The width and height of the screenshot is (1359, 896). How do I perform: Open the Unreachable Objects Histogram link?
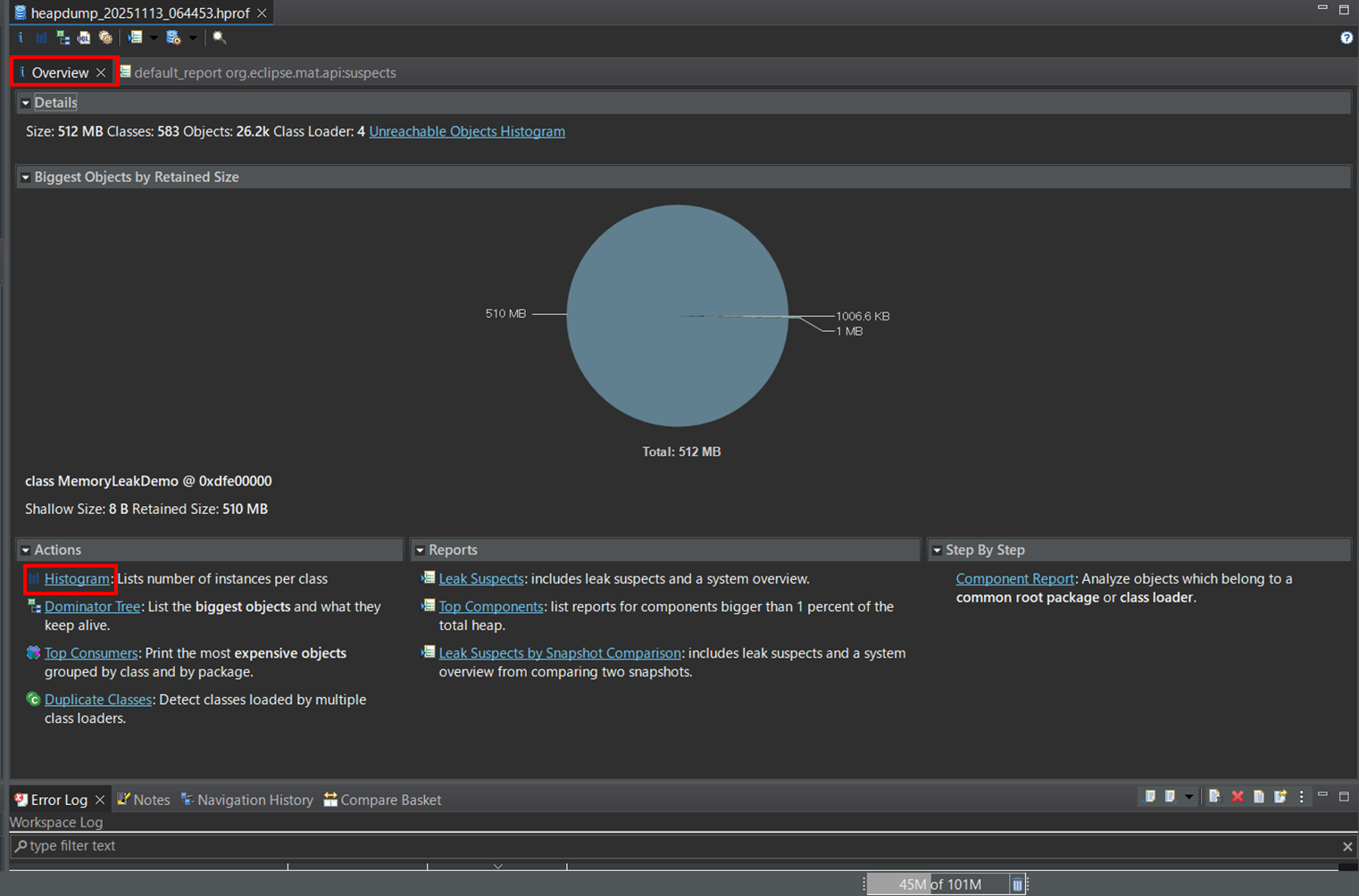467,131
